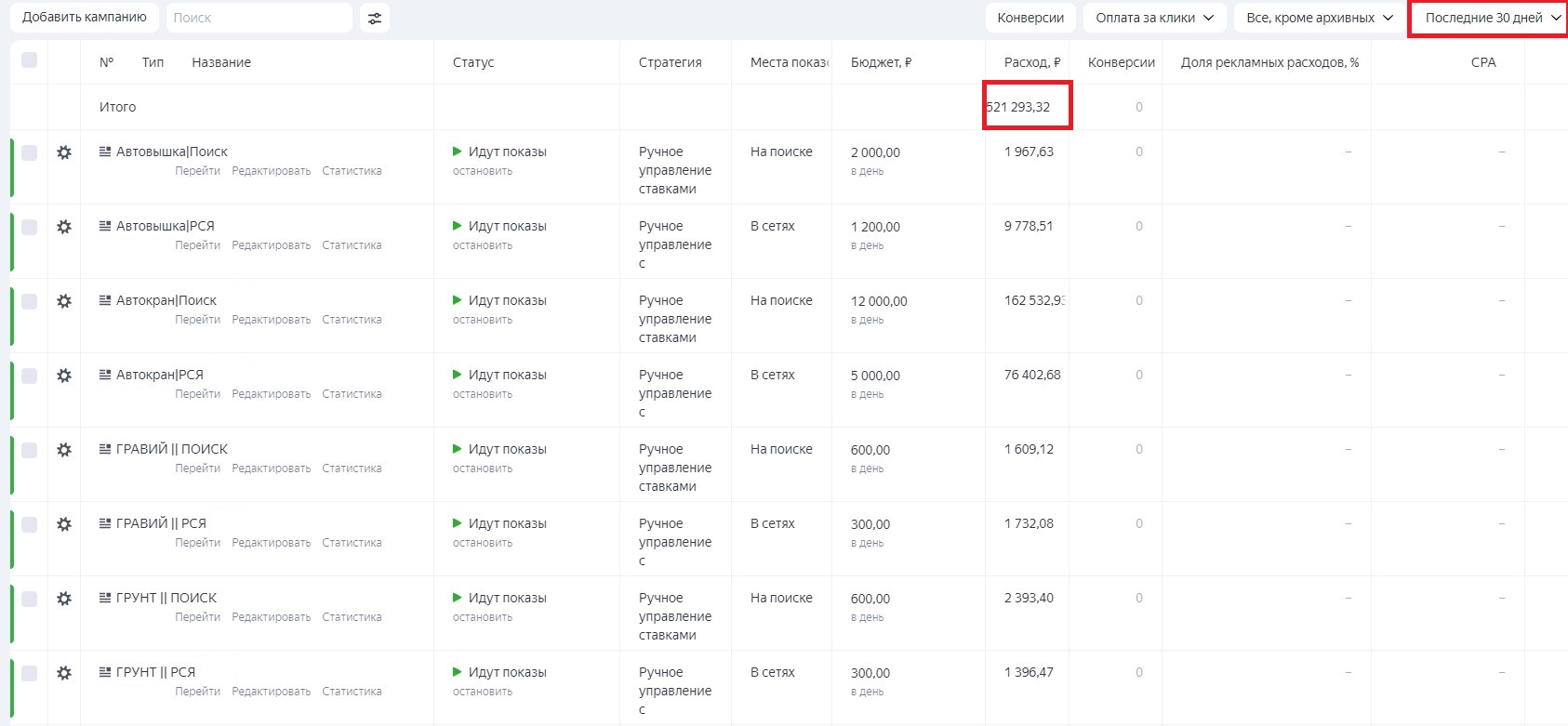Open gear settings for Автокран|Поиск campaign
This screenshot has height=726, width=1568.
pyautogui.click(x=64, y=301)
